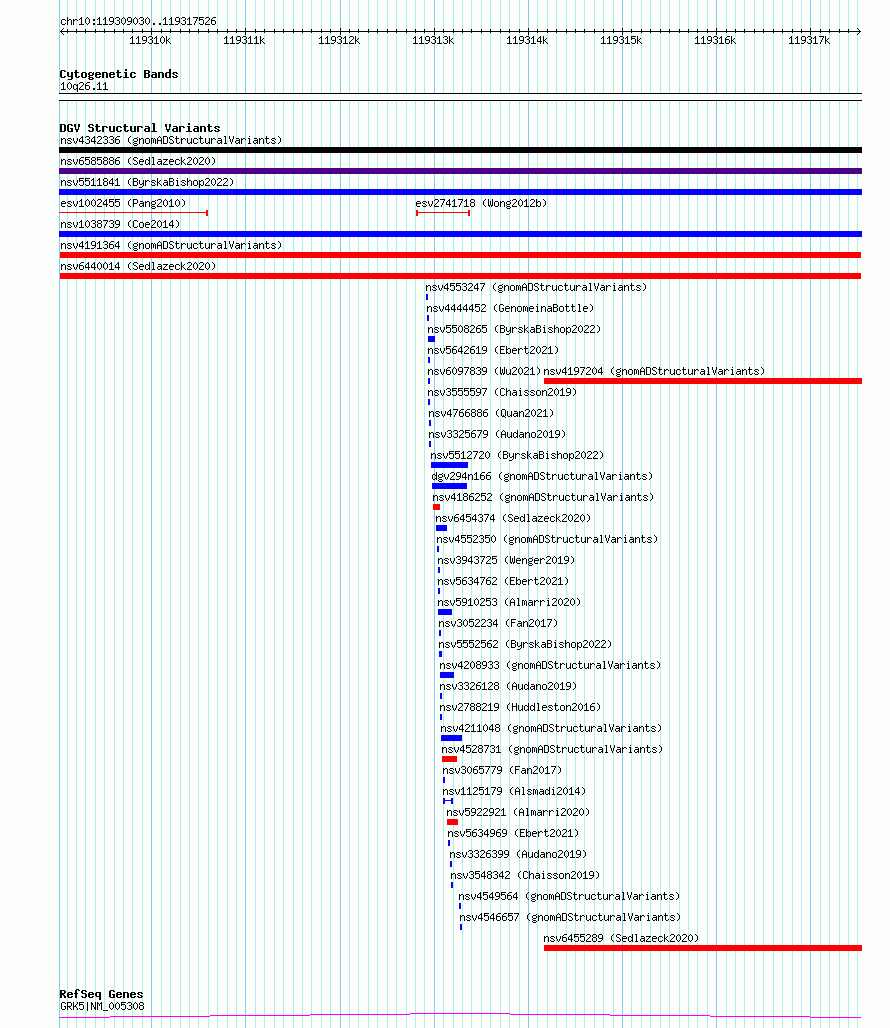The width and height of the screenshot is (890, 1028).
Task: Click nsv2788219 Huddleston2016 label
Action: 520,707
